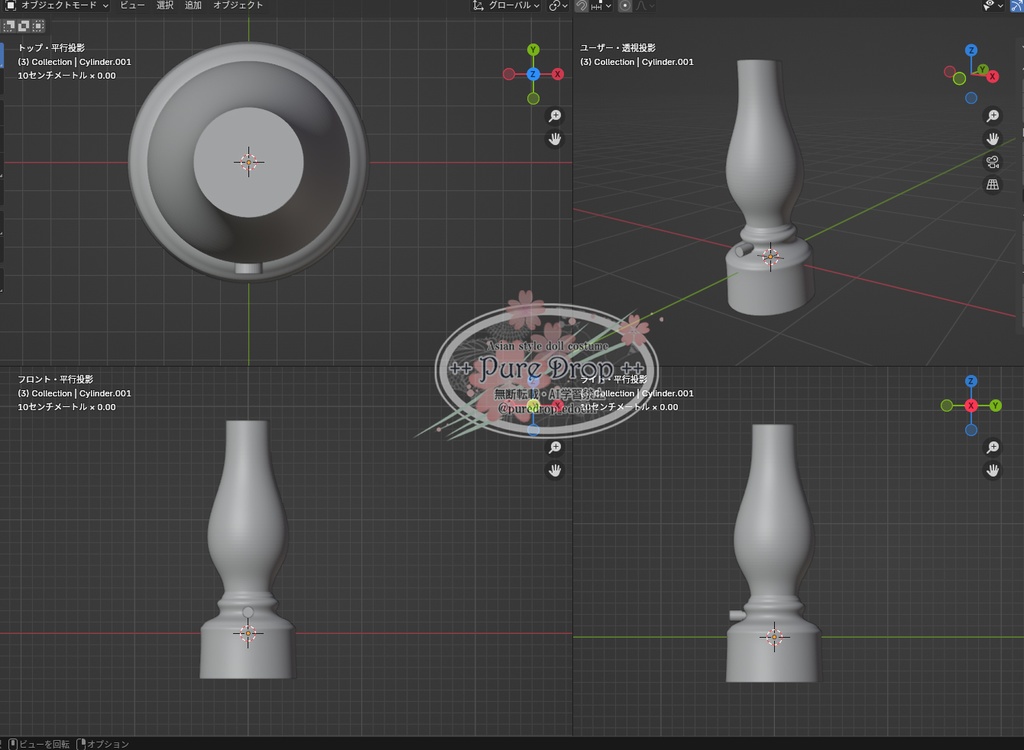Click the pan hand in the perspective view
Screen dimensions: 1024x750
[x=993, y=139]
